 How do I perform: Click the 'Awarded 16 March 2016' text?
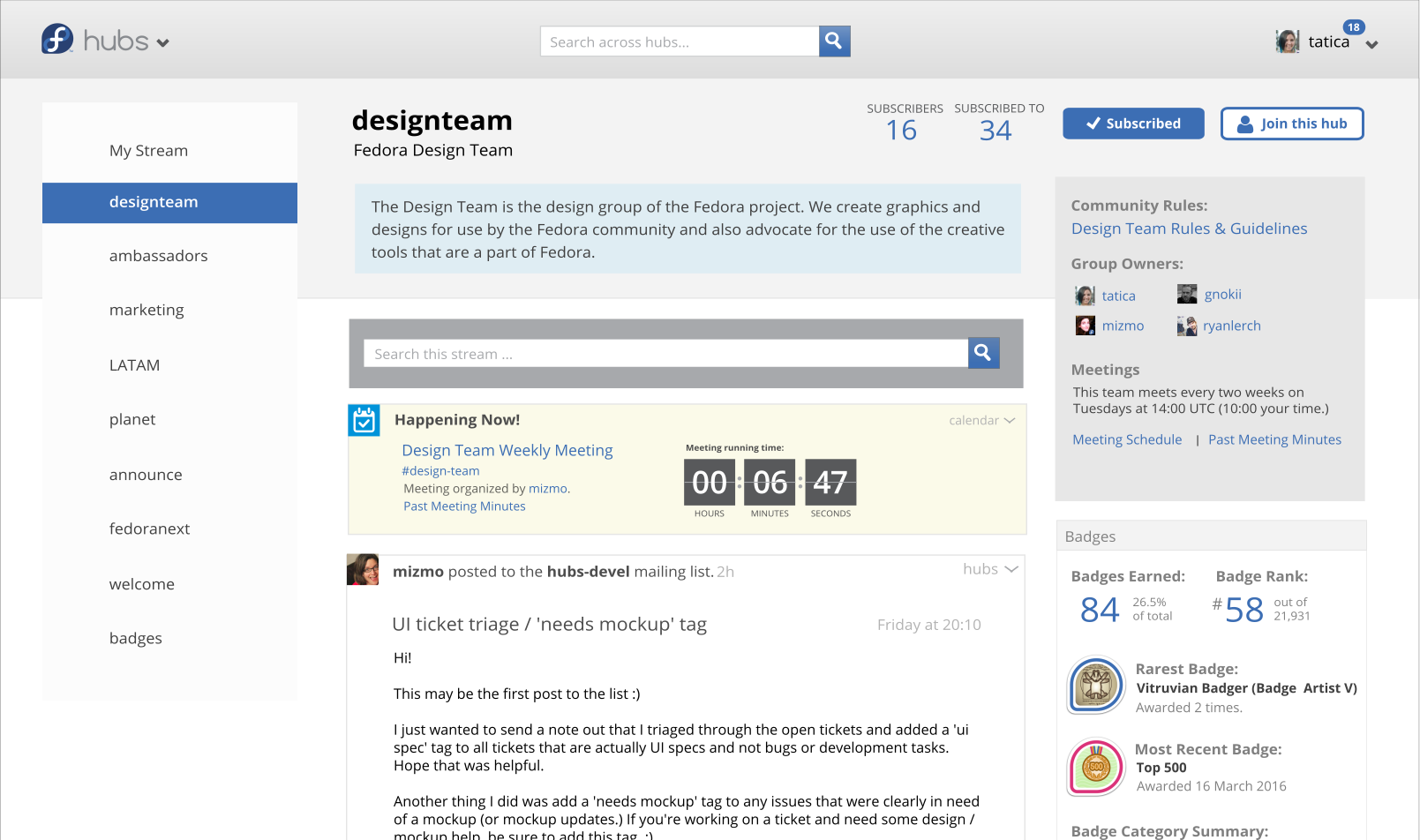point(1211,786)
